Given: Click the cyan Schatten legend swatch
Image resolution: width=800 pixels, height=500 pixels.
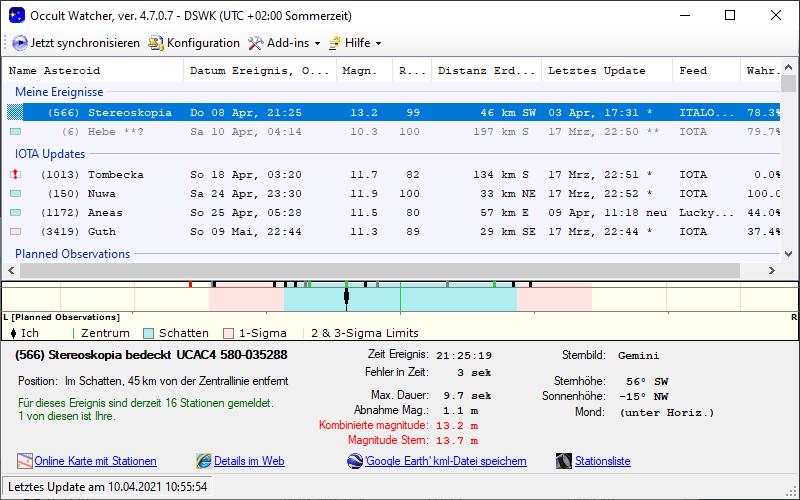Looking at the screenshot, I should click(149, 333).
